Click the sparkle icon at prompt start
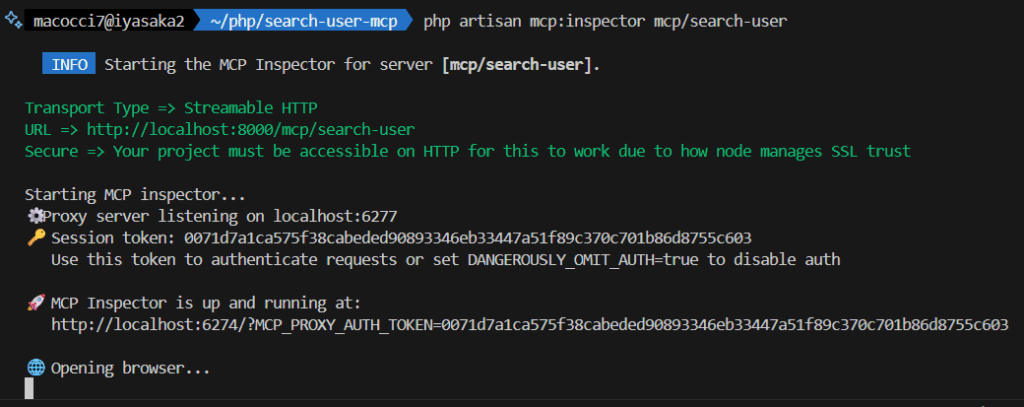This screenshot has width=1024, height=407. (x=12, y=21)
